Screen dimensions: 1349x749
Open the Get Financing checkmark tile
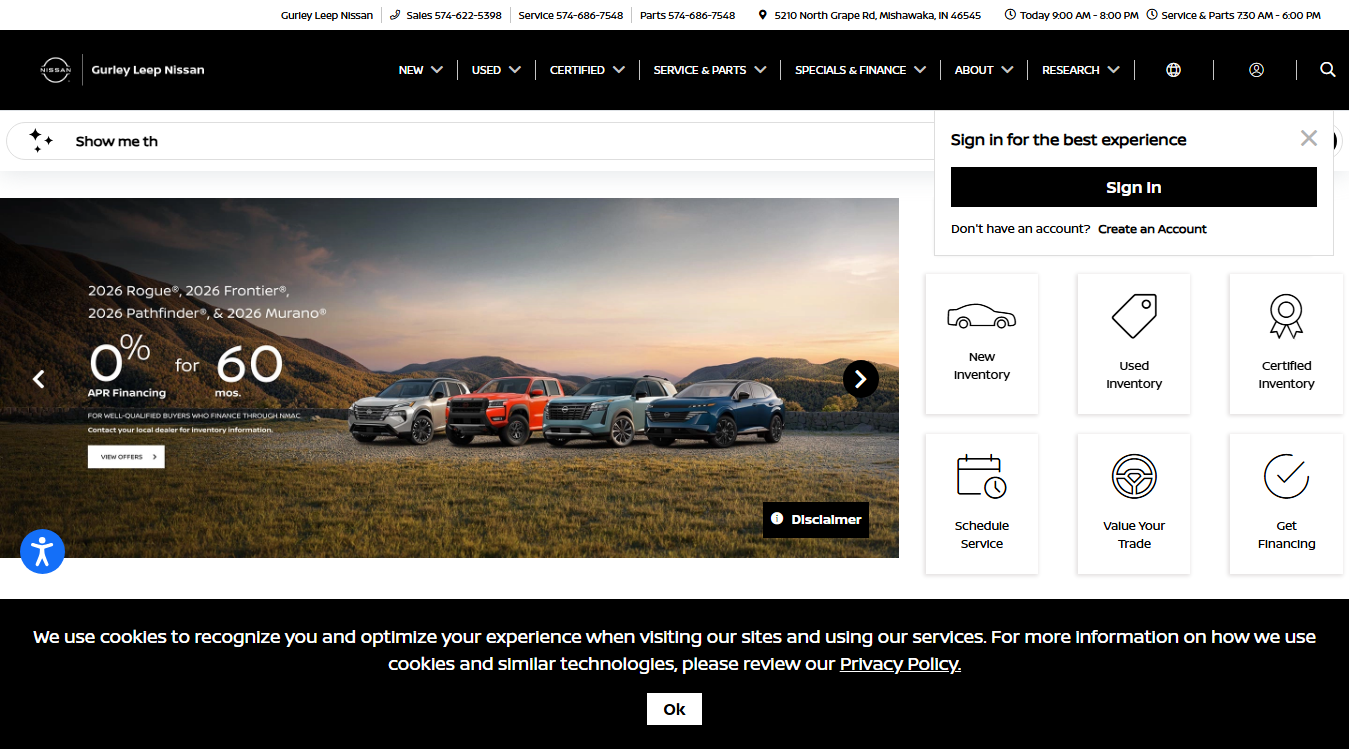(1286, 504)
